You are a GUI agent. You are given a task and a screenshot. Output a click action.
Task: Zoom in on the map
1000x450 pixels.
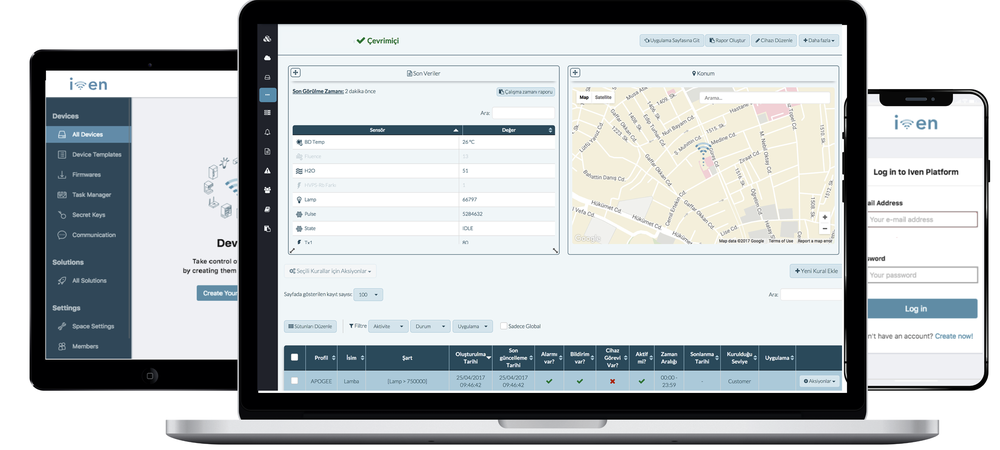pyautogui.click(x=825, y=217)
